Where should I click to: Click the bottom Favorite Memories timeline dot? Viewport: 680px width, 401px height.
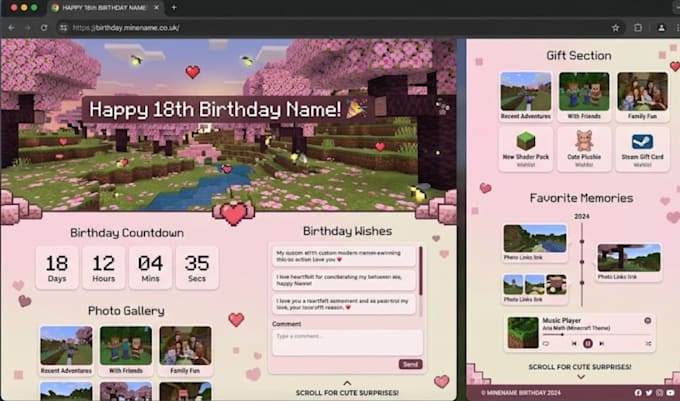pos(582,283)
